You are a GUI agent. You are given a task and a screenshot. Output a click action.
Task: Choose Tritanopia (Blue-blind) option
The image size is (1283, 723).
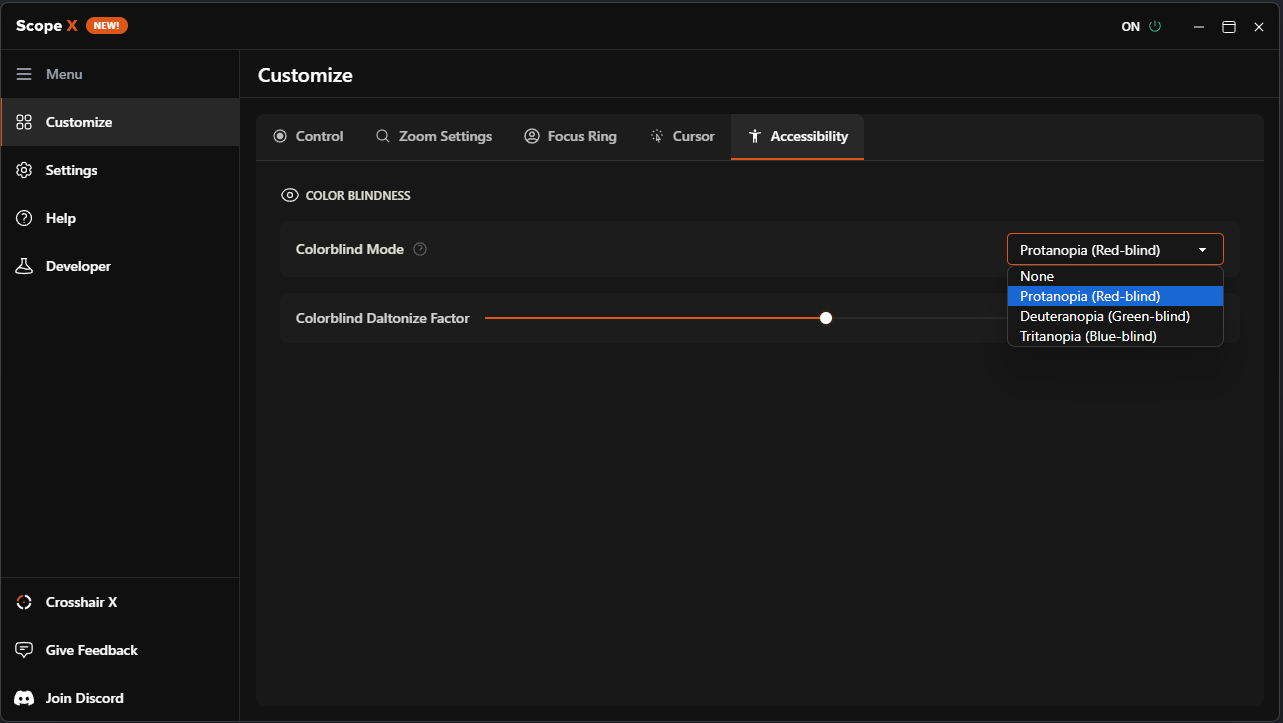[x=1088, y=337]
